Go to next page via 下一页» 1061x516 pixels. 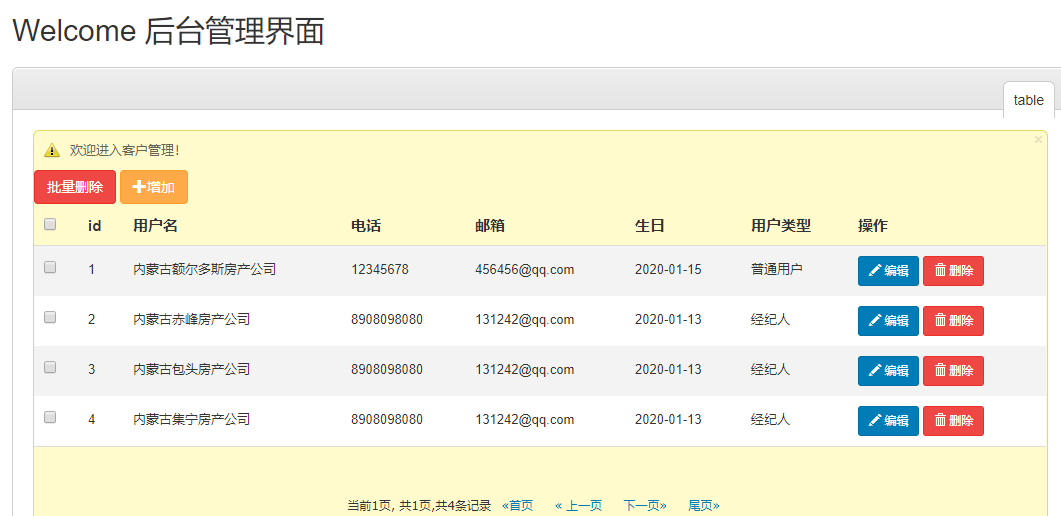(645, 505)
